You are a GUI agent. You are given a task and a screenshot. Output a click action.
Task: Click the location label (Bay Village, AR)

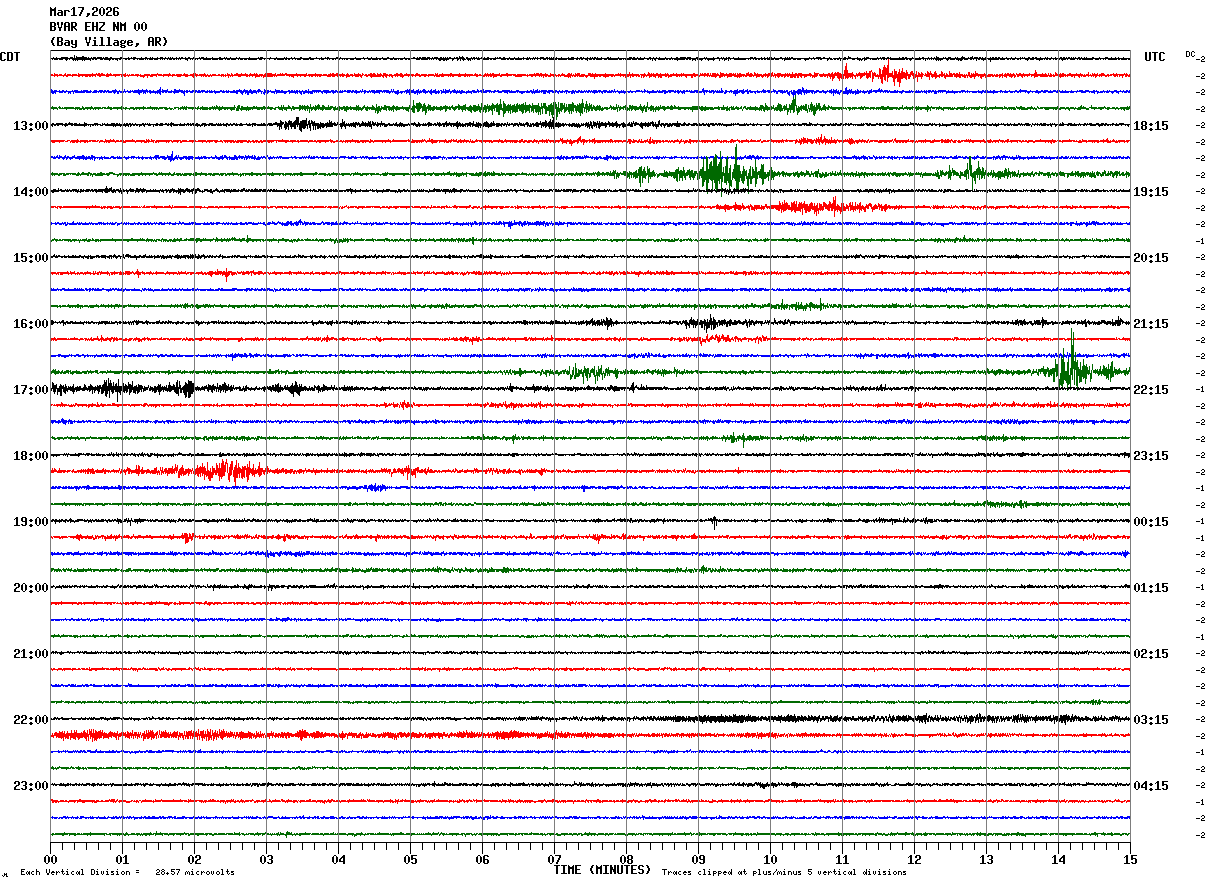pyautogui.click(x=109, y=42)
